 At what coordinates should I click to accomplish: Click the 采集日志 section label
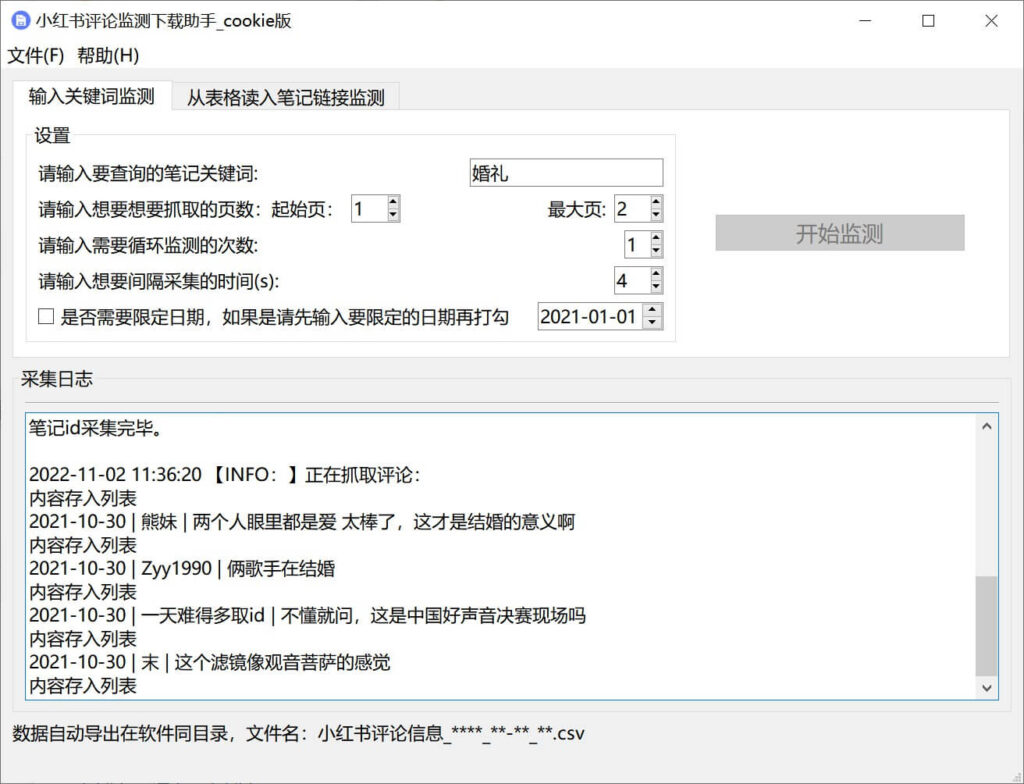point(57,379)
